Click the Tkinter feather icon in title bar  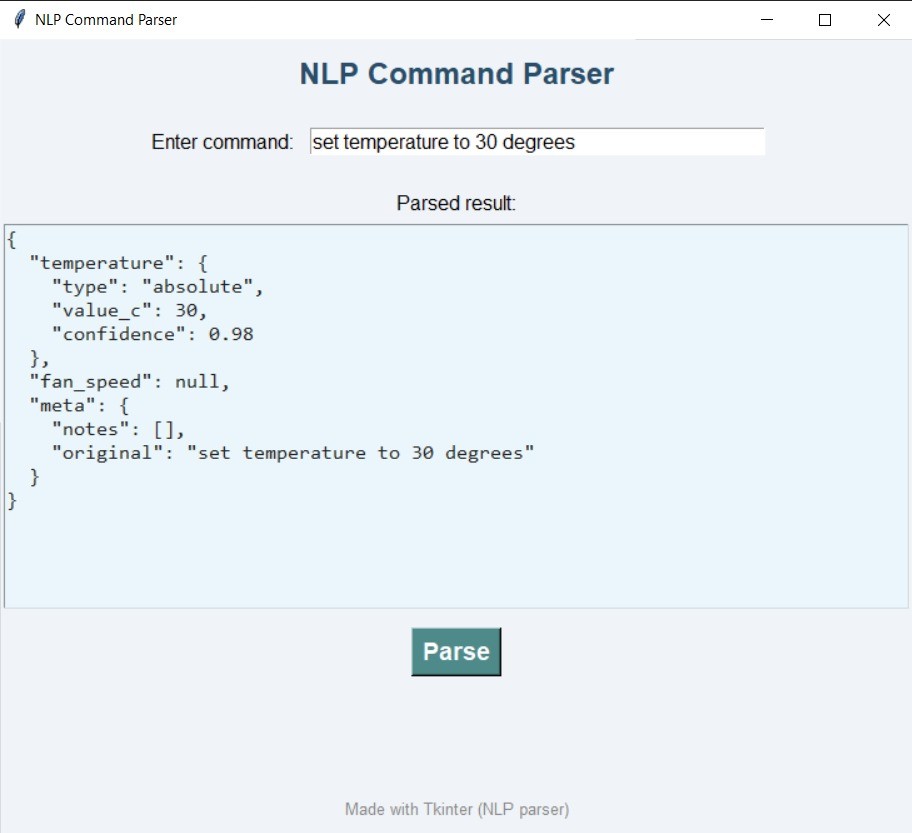pyautogui.click(x=19, y=19)
